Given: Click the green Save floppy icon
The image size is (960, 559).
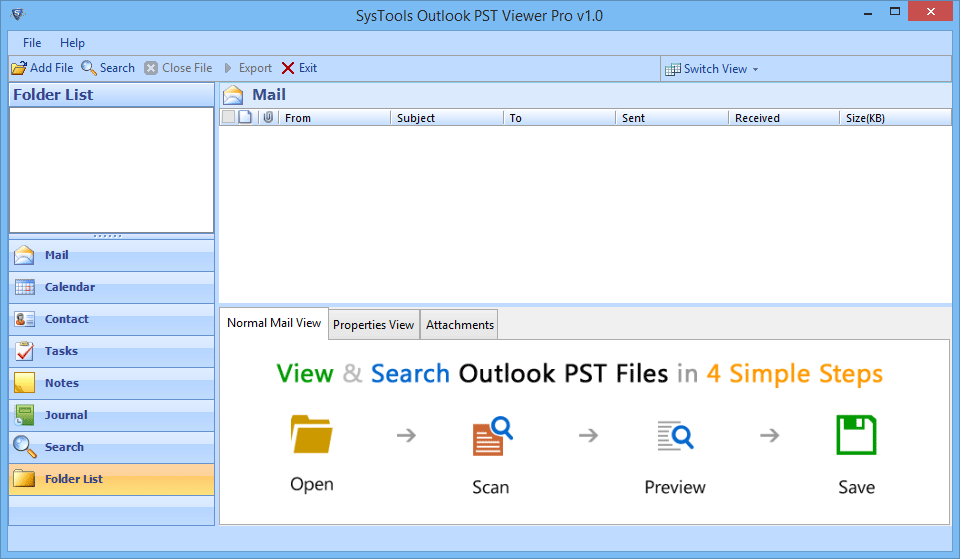Looking at the screenshot, I should pyautogui.click(x=857, y=435).
